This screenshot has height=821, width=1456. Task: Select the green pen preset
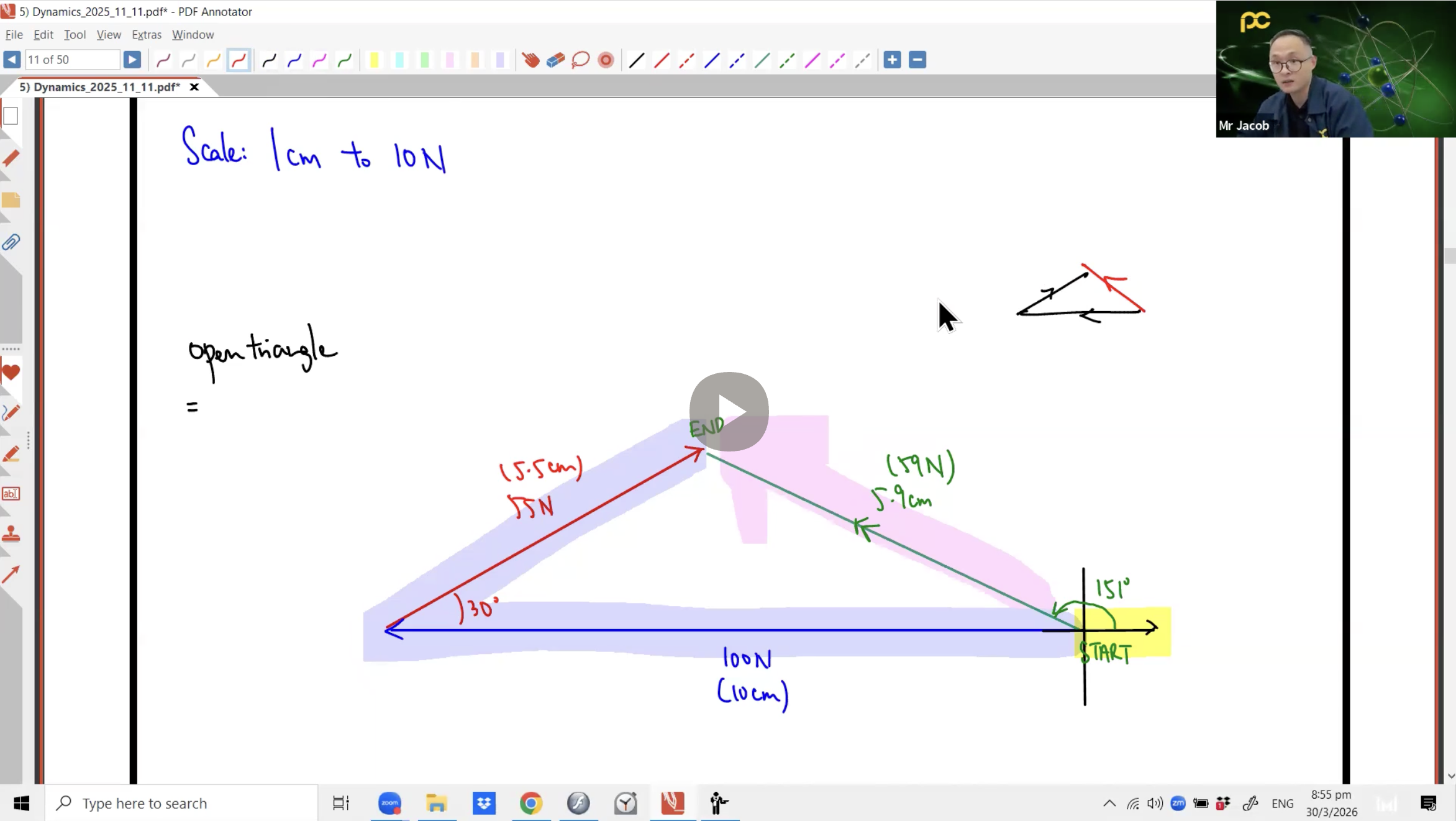344,60
